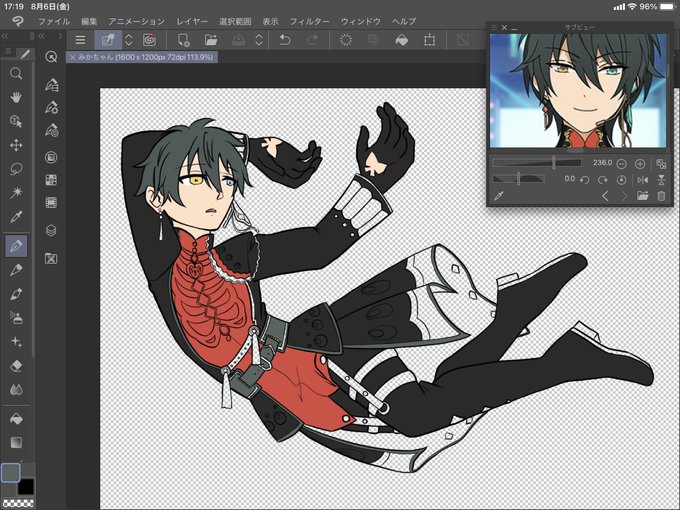Viewport: 680px width, 510px height.
Task: Select the Brush tool
Action: tap(16, 294)
